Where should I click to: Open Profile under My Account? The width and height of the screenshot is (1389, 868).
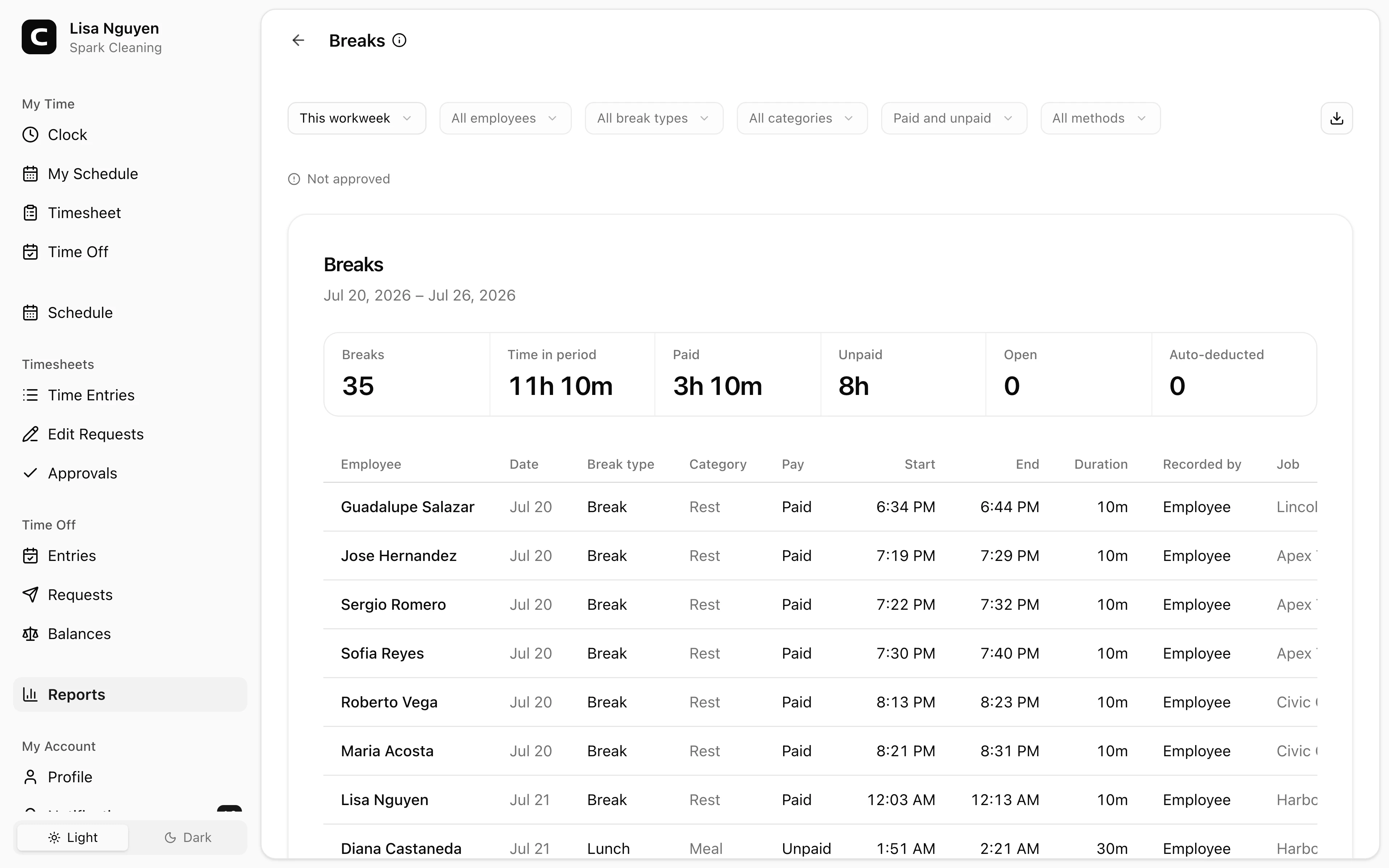pos(130,778)
